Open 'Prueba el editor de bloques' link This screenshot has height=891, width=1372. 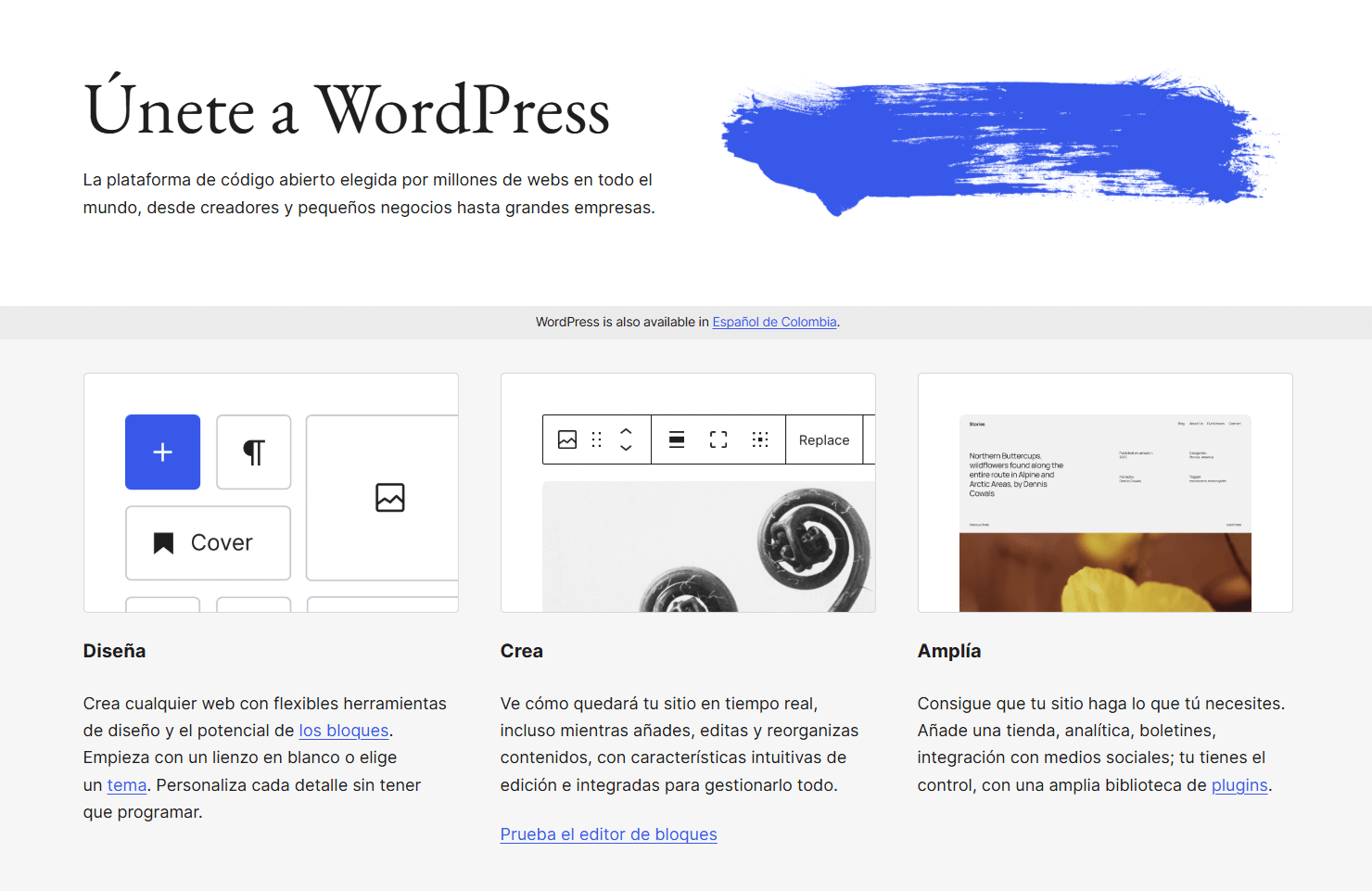608,834
